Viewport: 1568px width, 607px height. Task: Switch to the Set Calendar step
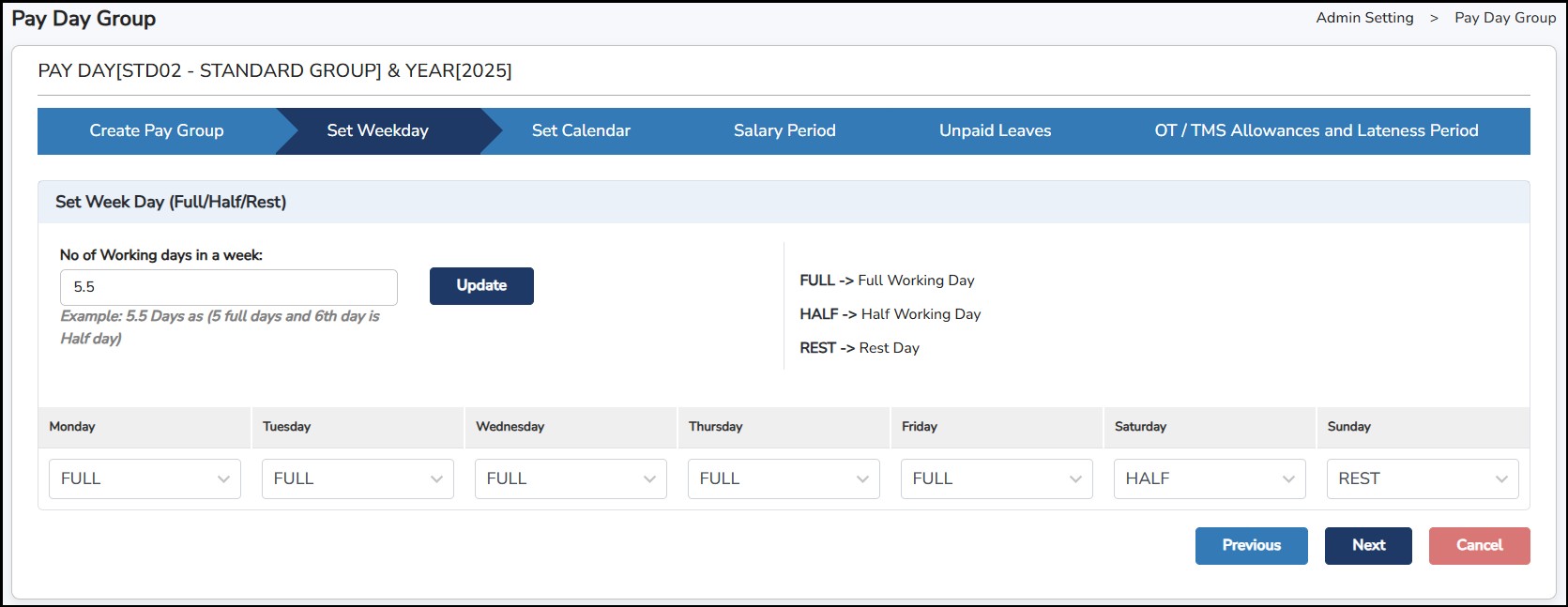pyautogui.click(x=581, y=130)
